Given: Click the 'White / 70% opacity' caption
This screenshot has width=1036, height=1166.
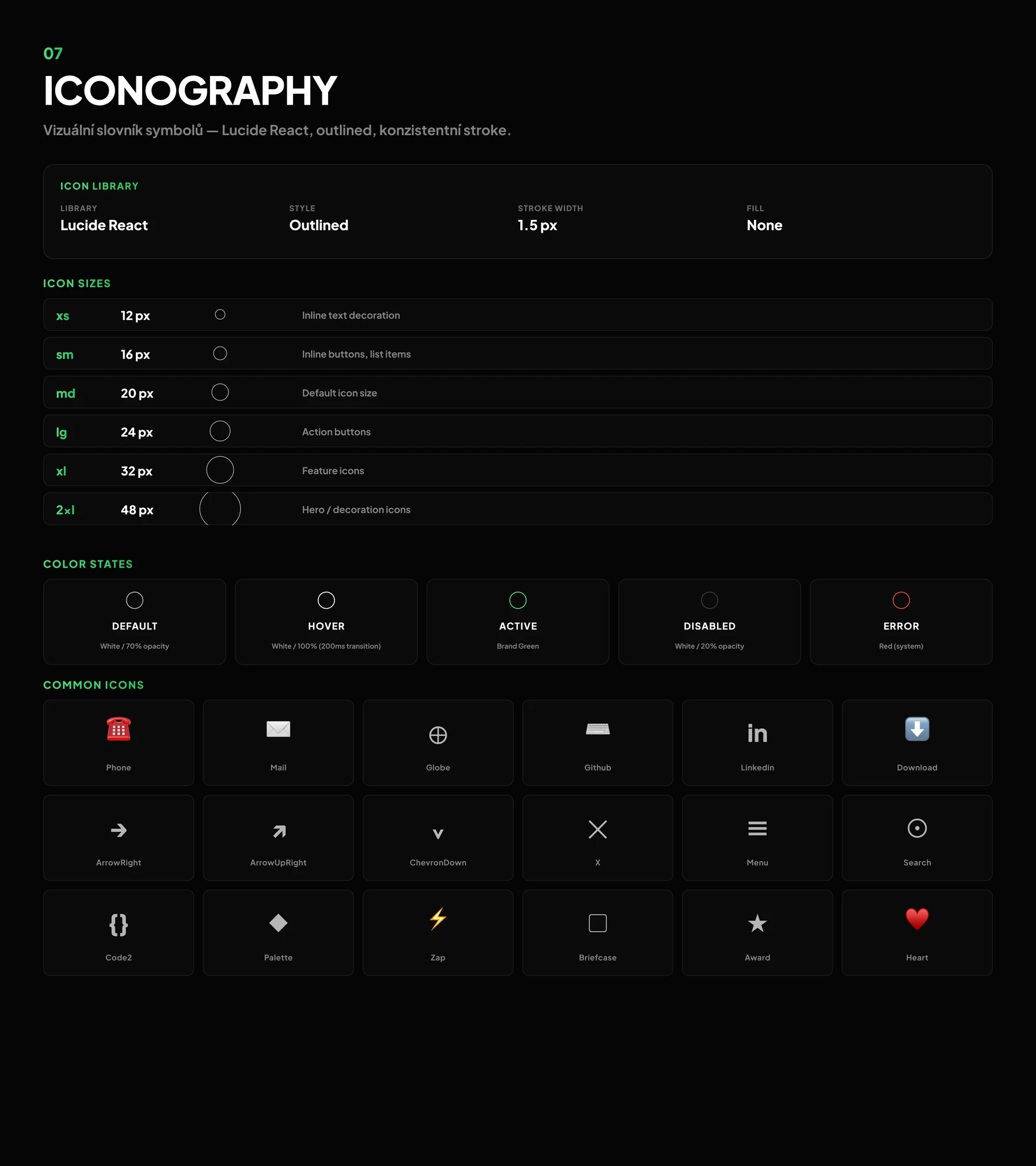Looking at the screenshot, I should click(x=135, y=646).
